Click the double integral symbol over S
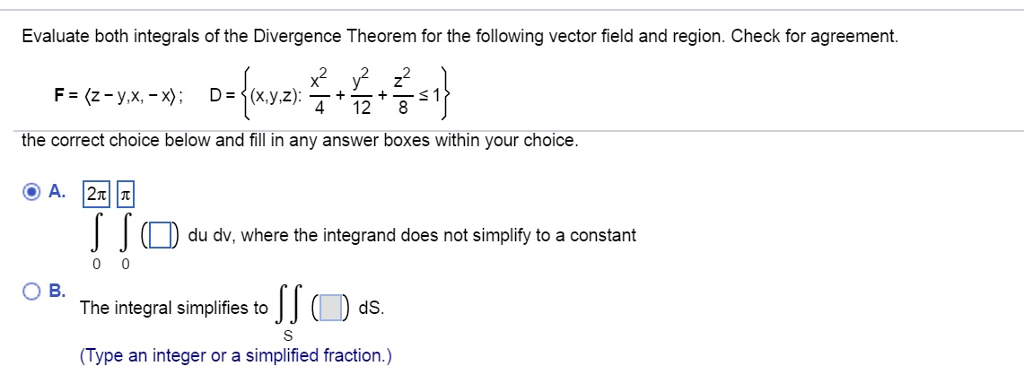The width and height of the screenshot is (1024, 375). point(290,308)
